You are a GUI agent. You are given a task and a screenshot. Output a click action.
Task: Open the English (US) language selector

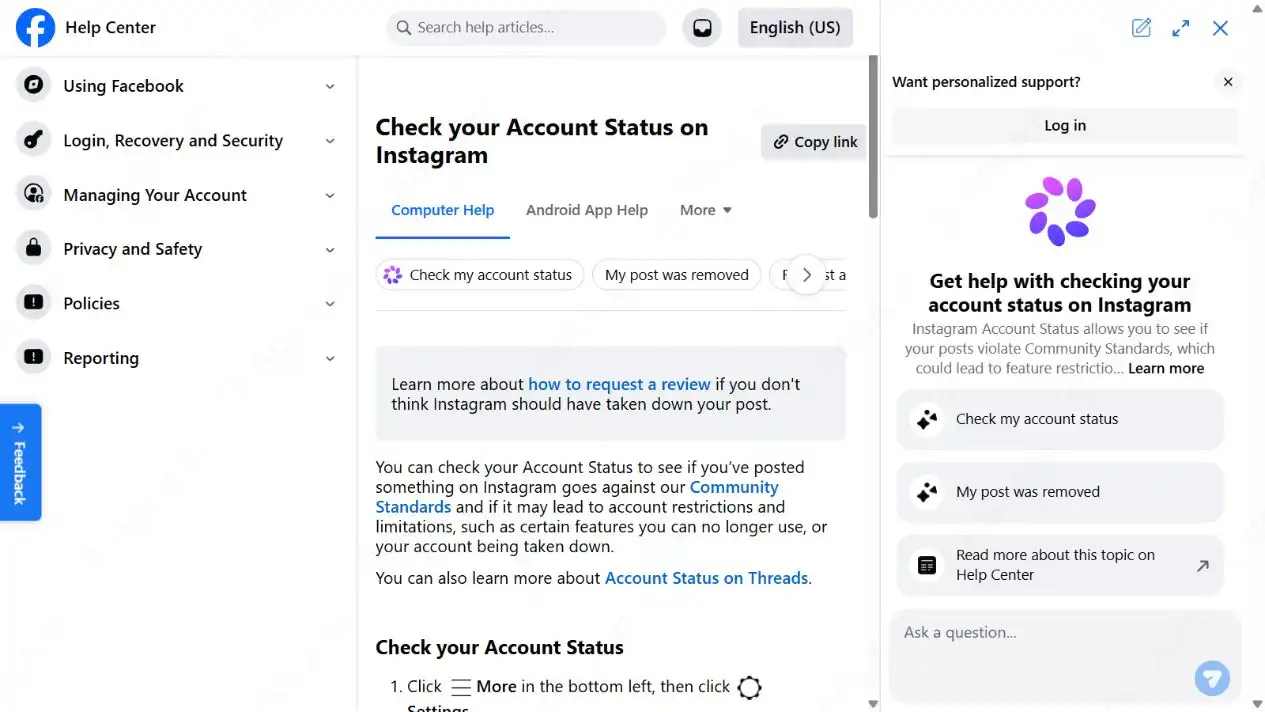click(795, 28)
